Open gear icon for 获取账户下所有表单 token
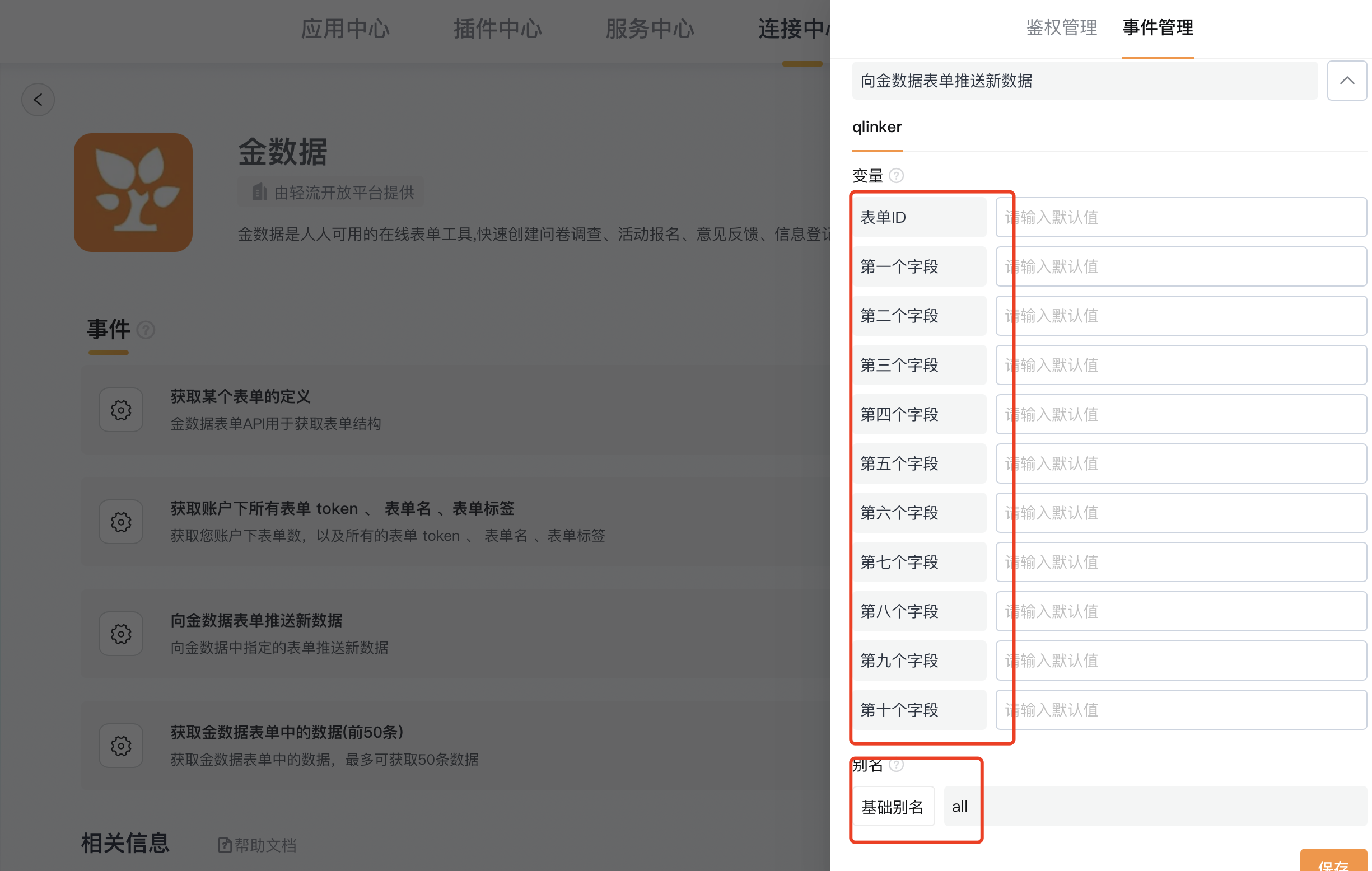The height and width of the screenshot is (871, 1372). click(121, 522)
